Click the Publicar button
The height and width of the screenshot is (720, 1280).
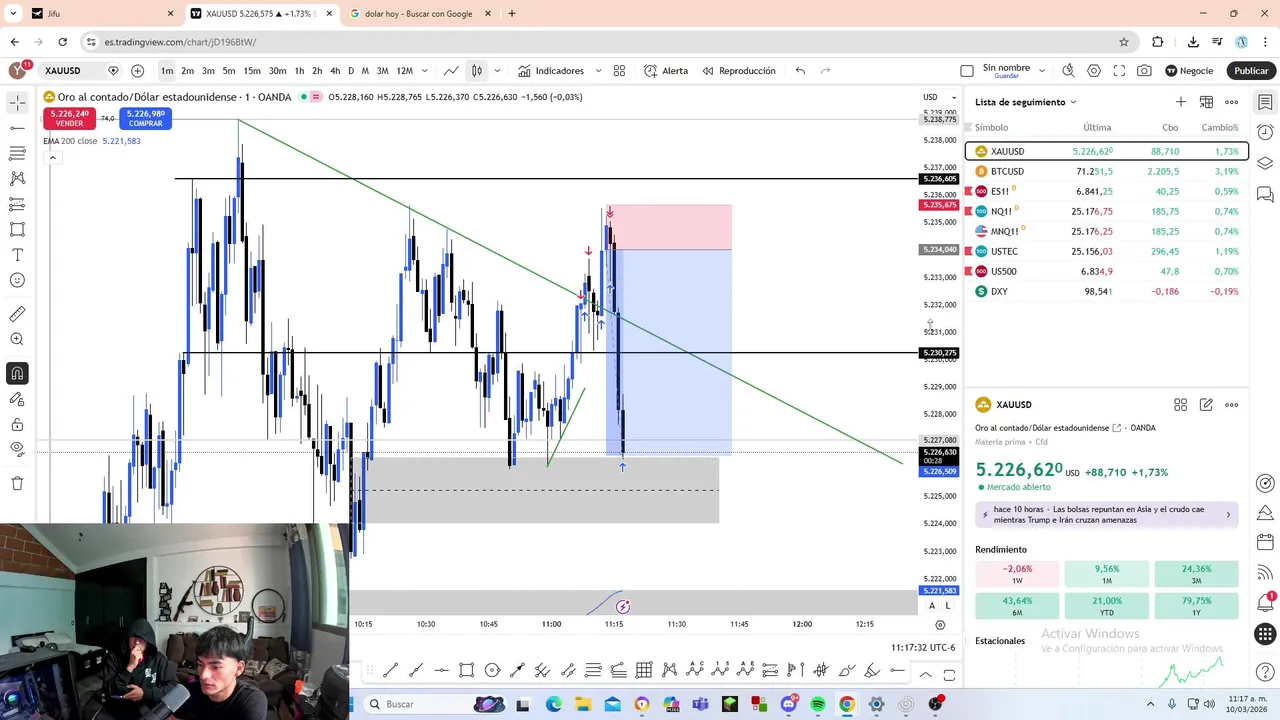pos(1251,71)
